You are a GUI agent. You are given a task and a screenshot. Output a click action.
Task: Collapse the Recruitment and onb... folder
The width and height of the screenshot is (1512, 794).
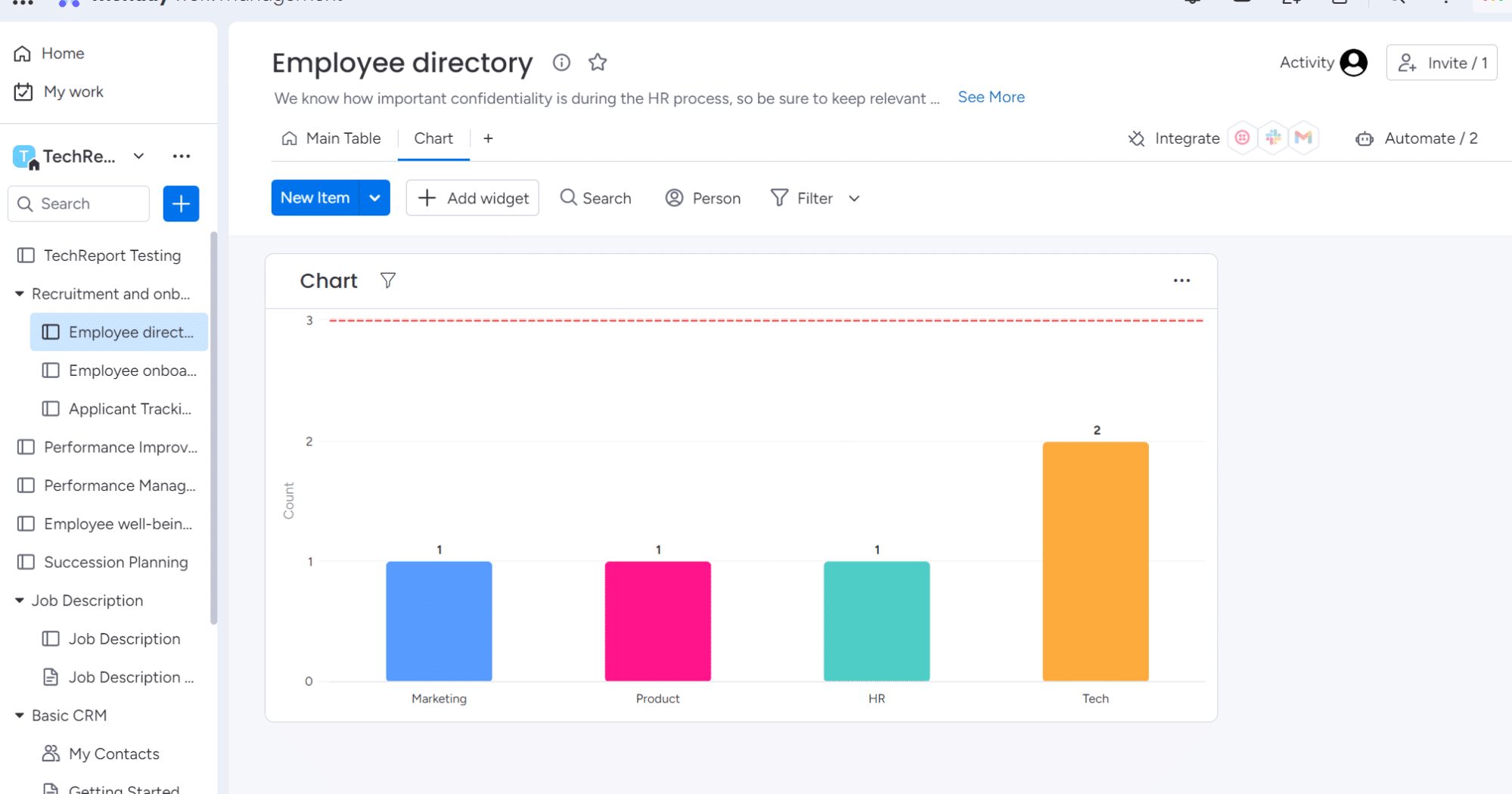(20, 294)
